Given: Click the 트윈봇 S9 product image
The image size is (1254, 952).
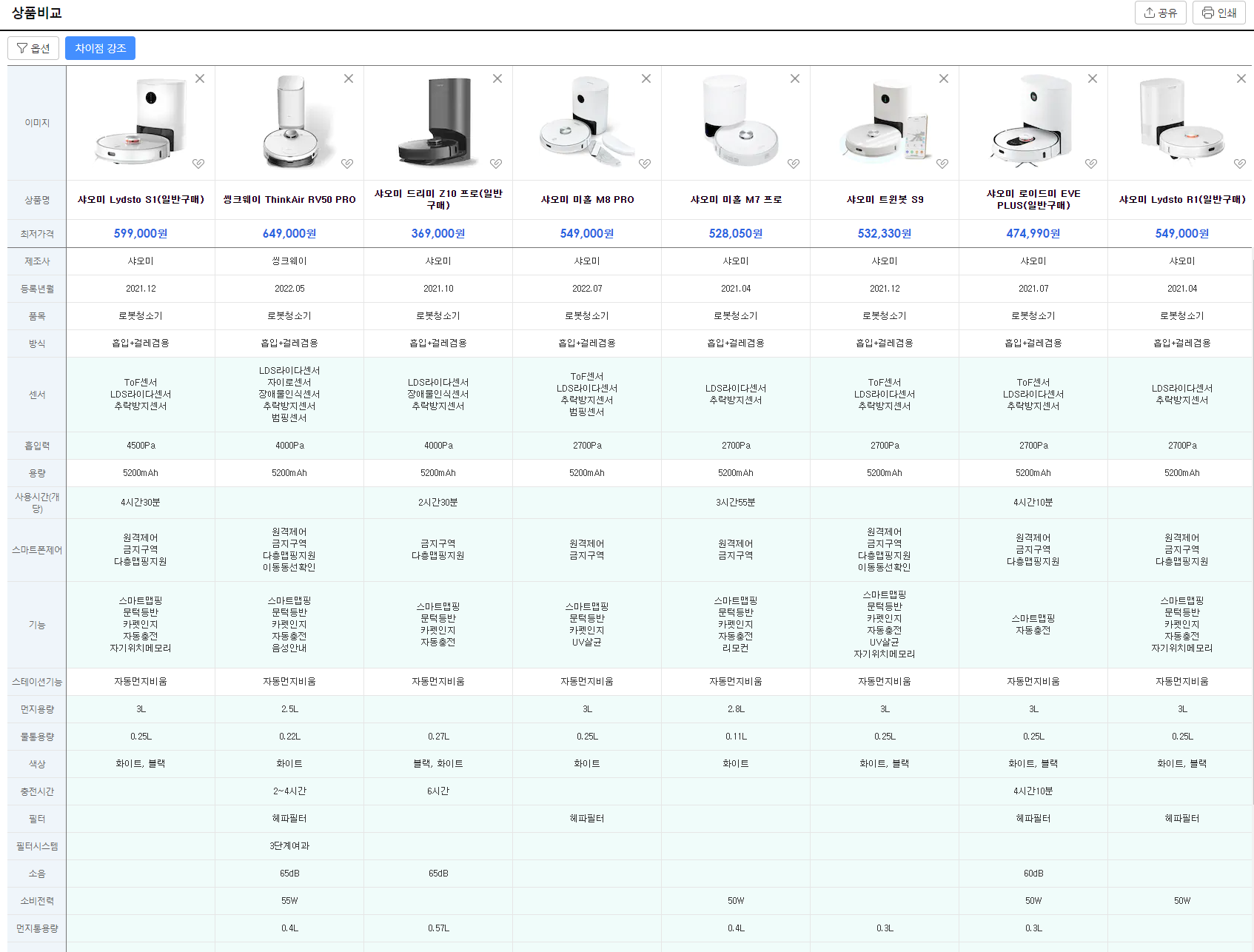Looking at the screenshot, I should [885, 122].
